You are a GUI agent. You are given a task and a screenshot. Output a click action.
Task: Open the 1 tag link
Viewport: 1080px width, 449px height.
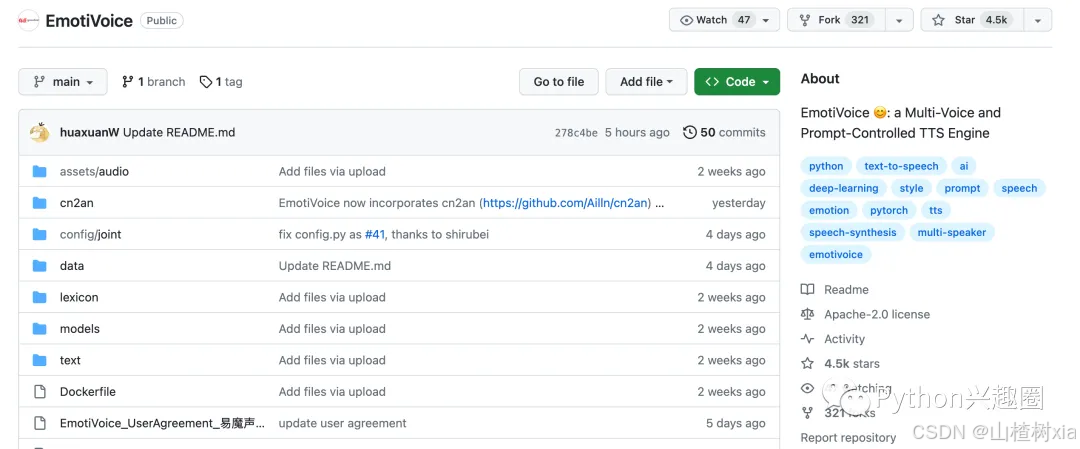[221, 82]
